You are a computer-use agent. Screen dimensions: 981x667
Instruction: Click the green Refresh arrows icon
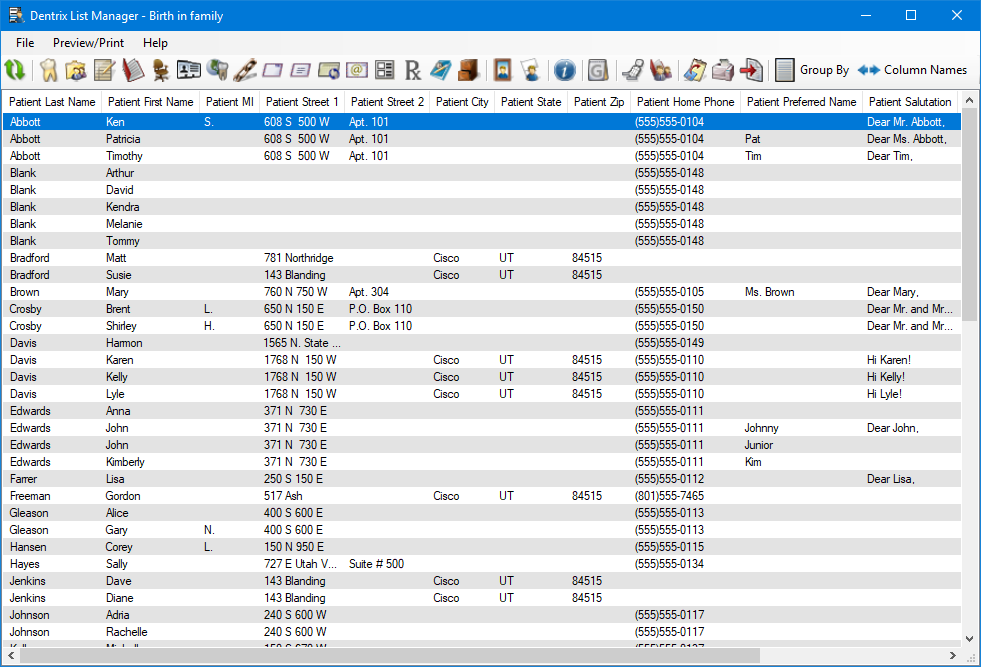click(15, 70)
